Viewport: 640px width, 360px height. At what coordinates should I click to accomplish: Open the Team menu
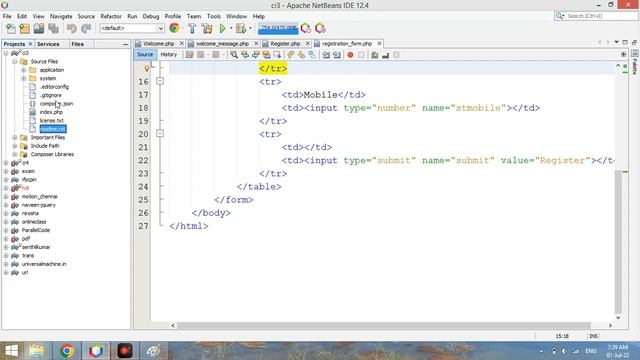coord(194,16)
